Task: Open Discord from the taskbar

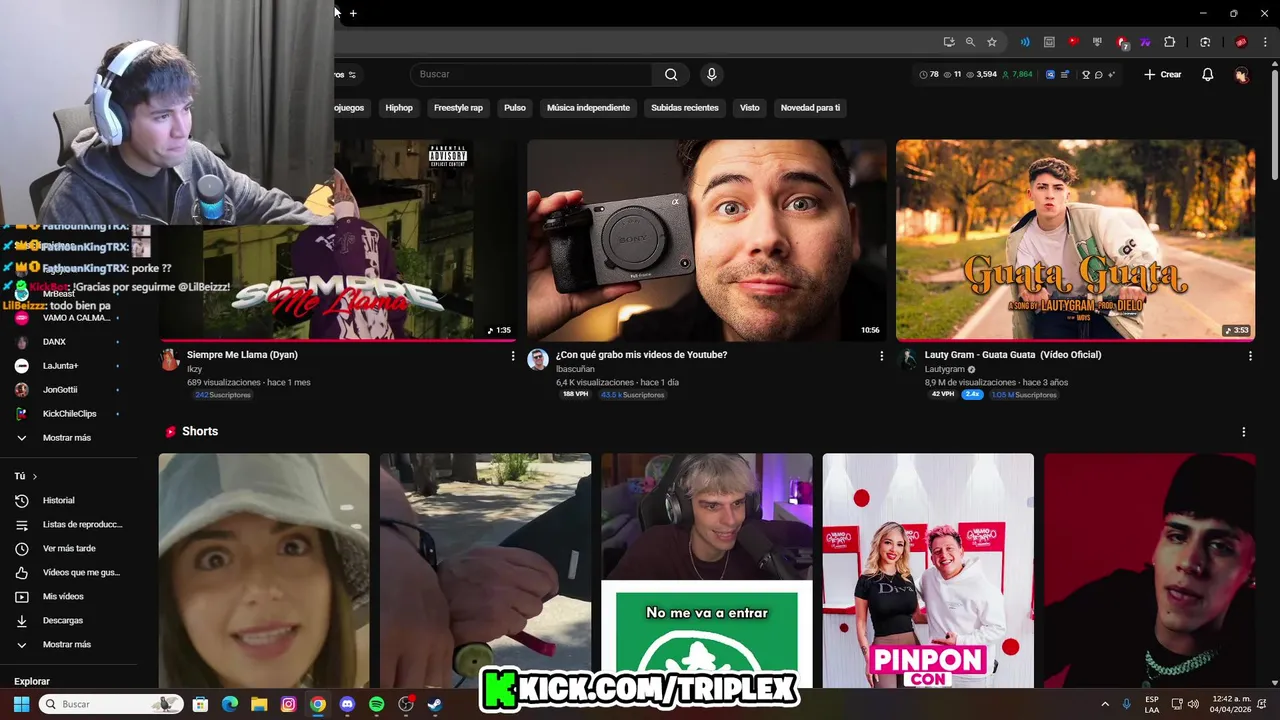Action: tap(347, 704)
